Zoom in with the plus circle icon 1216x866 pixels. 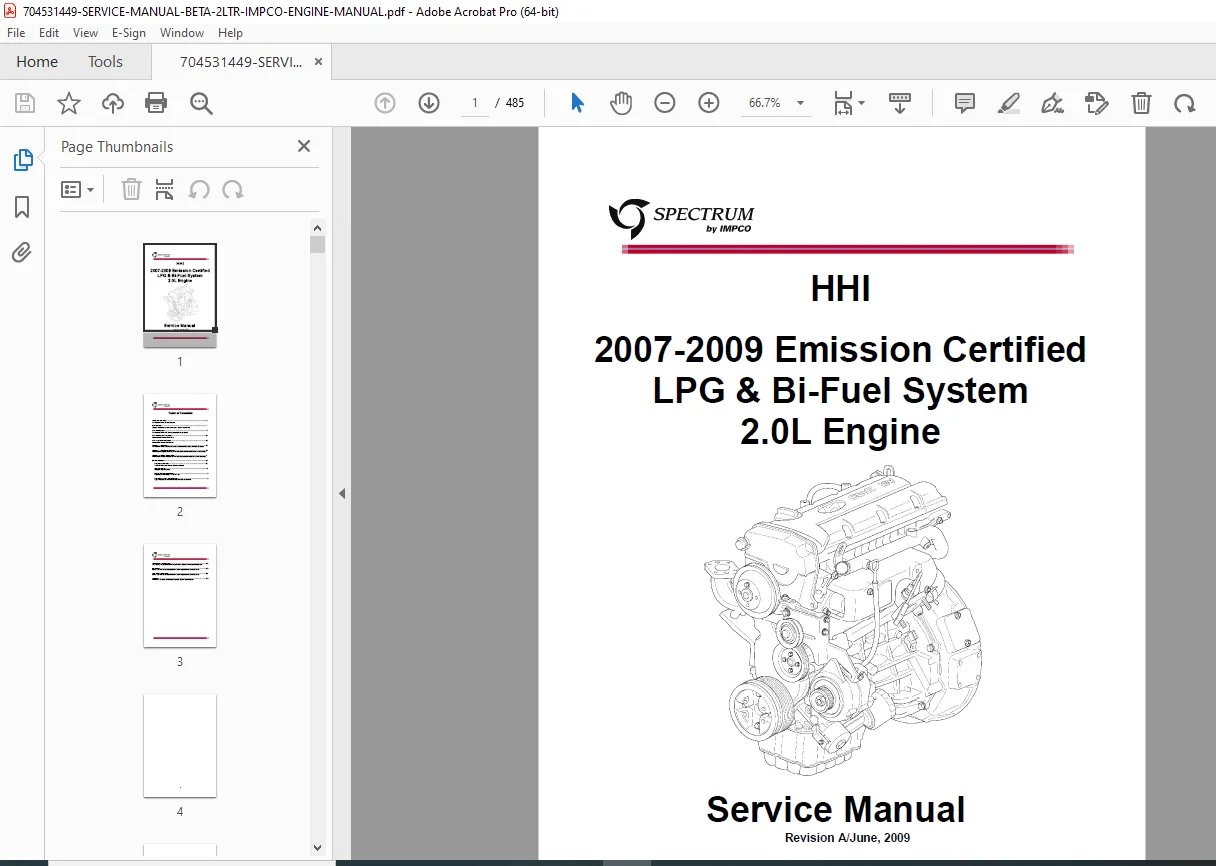pos(709,103)
